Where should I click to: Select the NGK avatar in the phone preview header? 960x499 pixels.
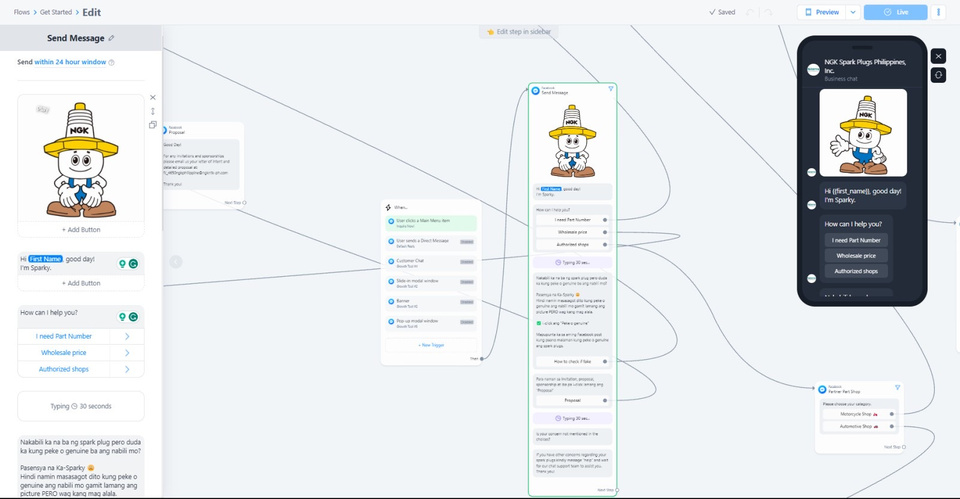(813, 70)
